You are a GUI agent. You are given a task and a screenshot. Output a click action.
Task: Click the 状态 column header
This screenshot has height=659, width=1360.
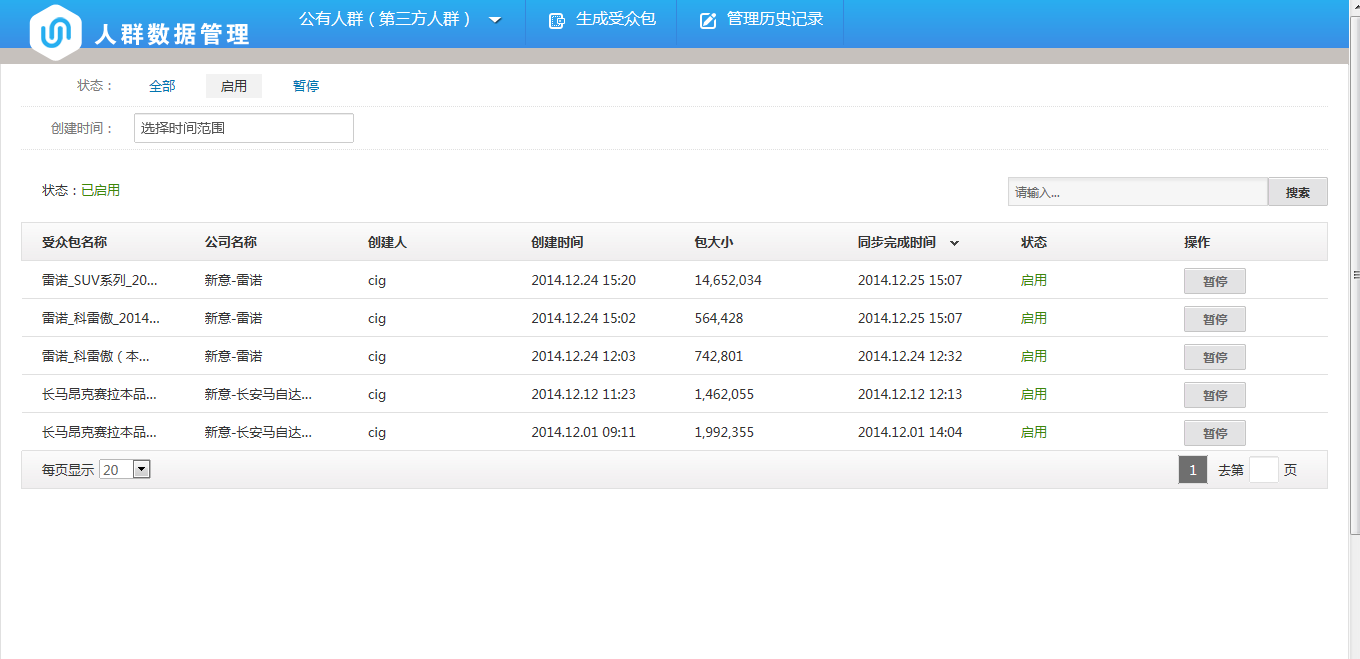coord(1034,242)
